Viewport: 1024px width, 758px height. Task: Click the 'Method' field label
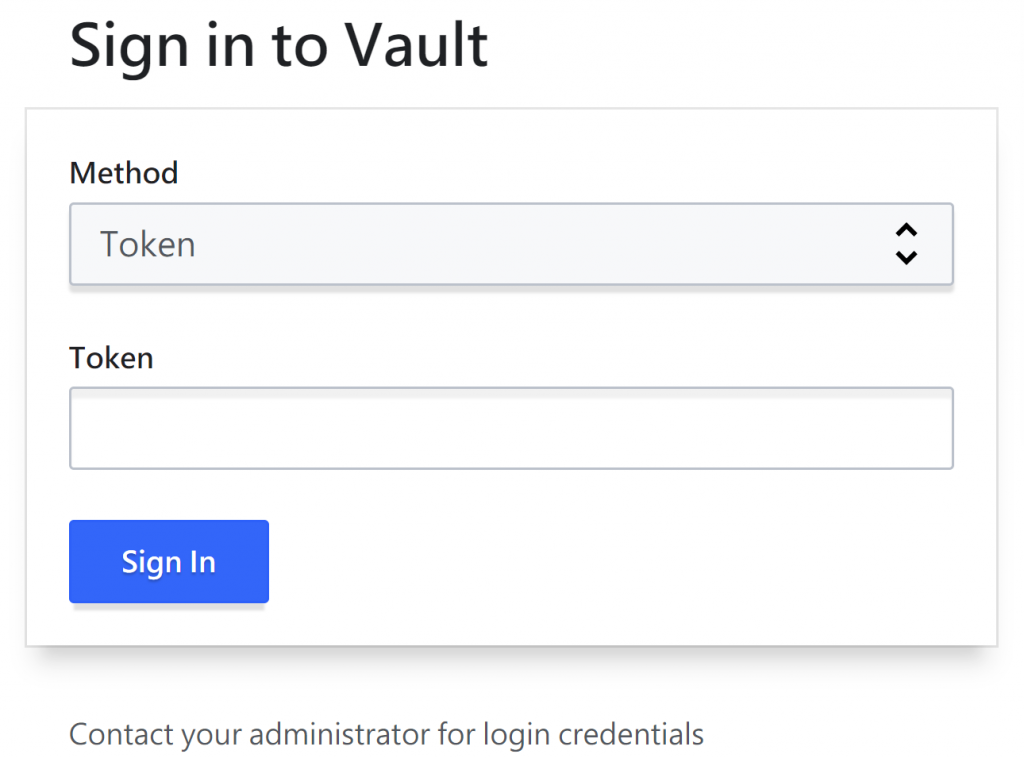point(124,173)
